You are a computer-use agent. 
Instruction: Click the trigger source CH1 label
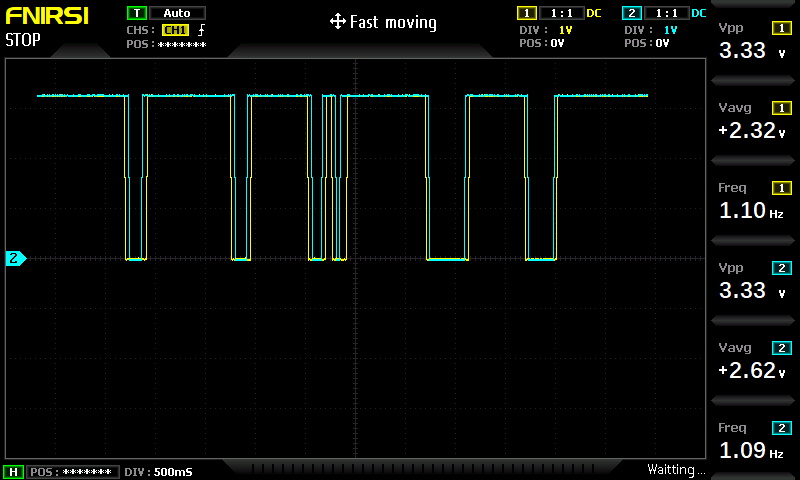point(174,30)
